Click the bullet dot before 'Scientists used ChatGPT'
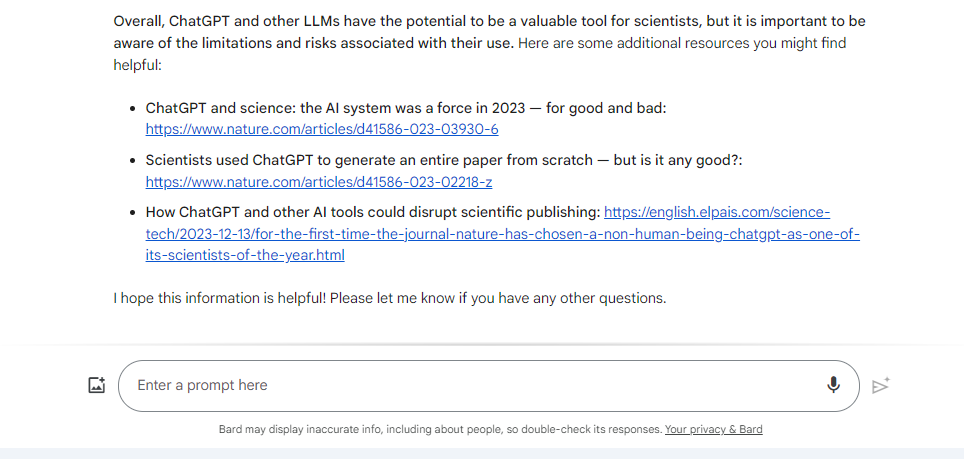 tap(132, 161)
